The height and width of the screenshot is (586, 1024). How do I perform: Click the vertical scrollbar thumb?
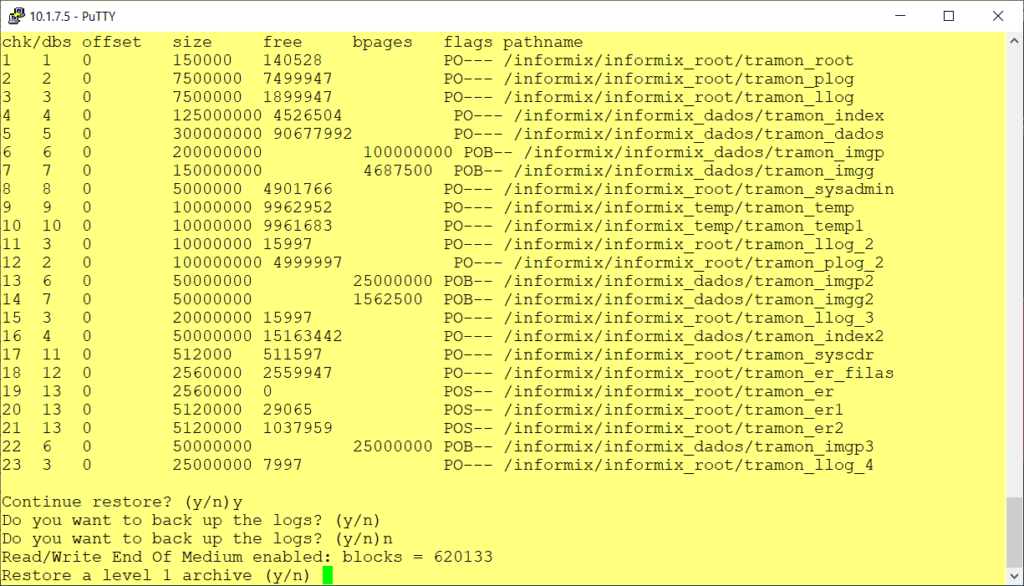tap(1013, 542)
